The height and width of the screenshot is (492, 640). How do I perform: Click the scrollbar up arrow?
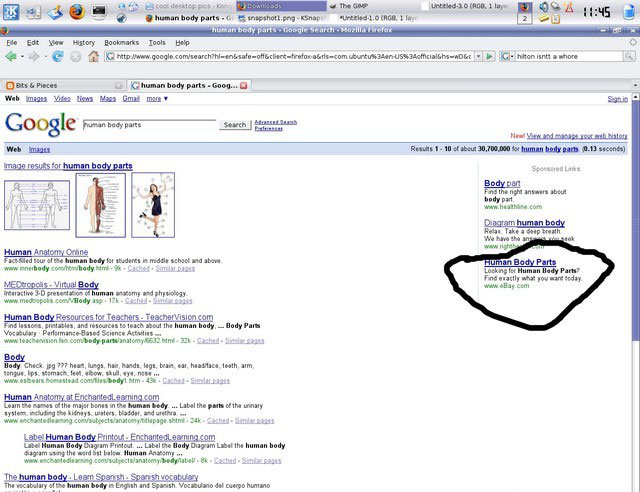click(636, 97)
